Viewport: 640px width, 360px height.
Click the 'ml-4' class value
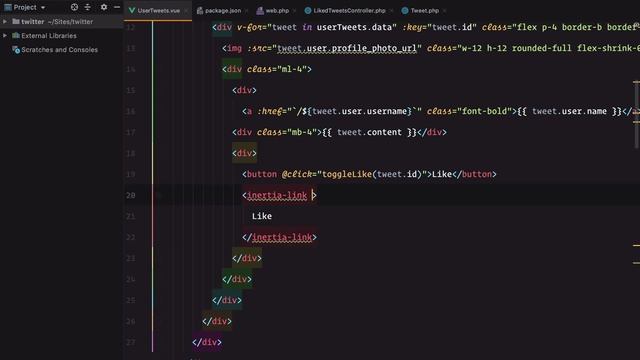292,69
